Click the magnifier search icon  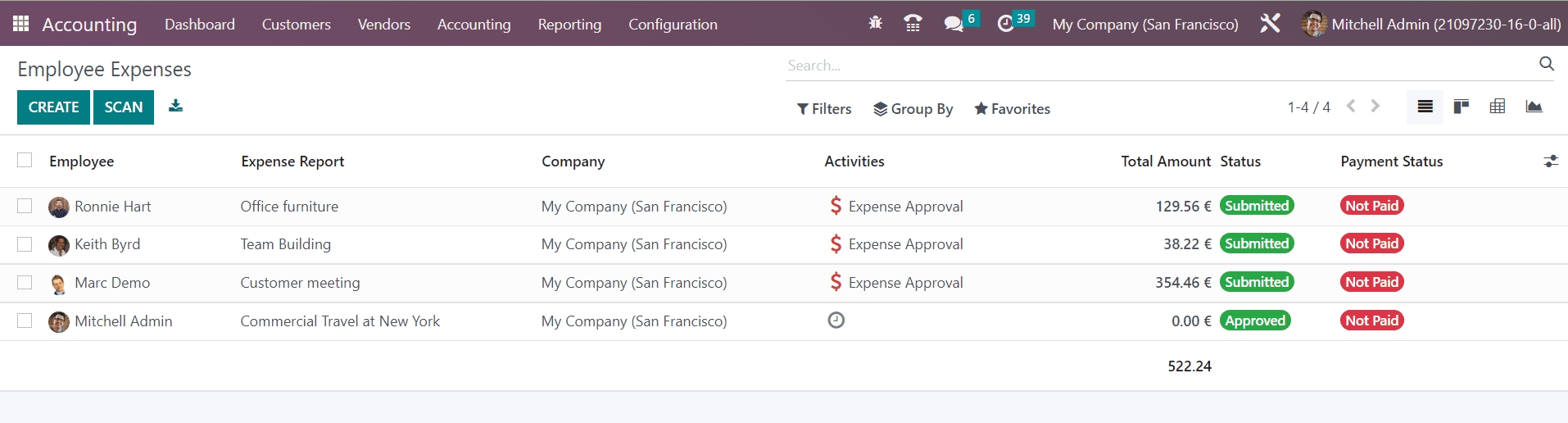pos(1546,64)
